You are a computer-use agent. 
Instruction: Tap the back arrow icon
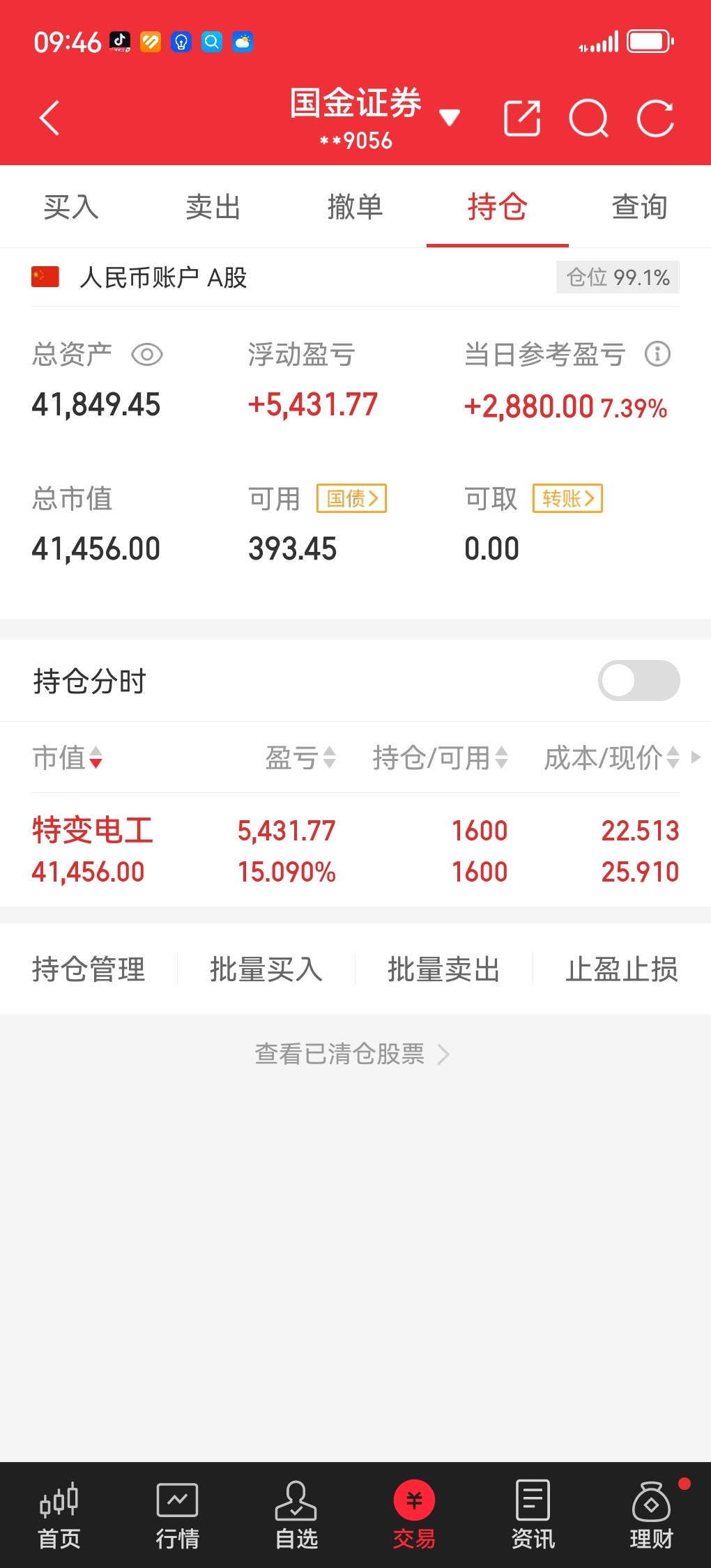coord(49,118)
